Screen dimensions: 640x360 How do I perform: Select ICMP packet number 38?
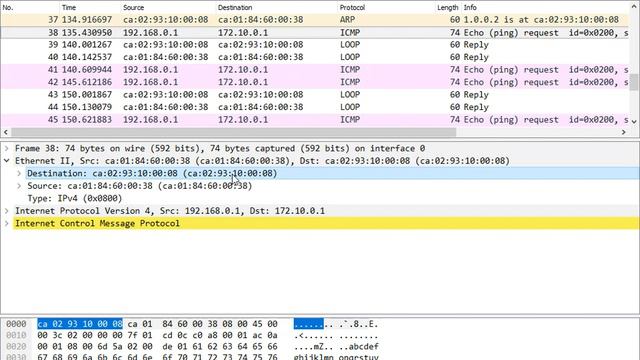pos(314,33)
